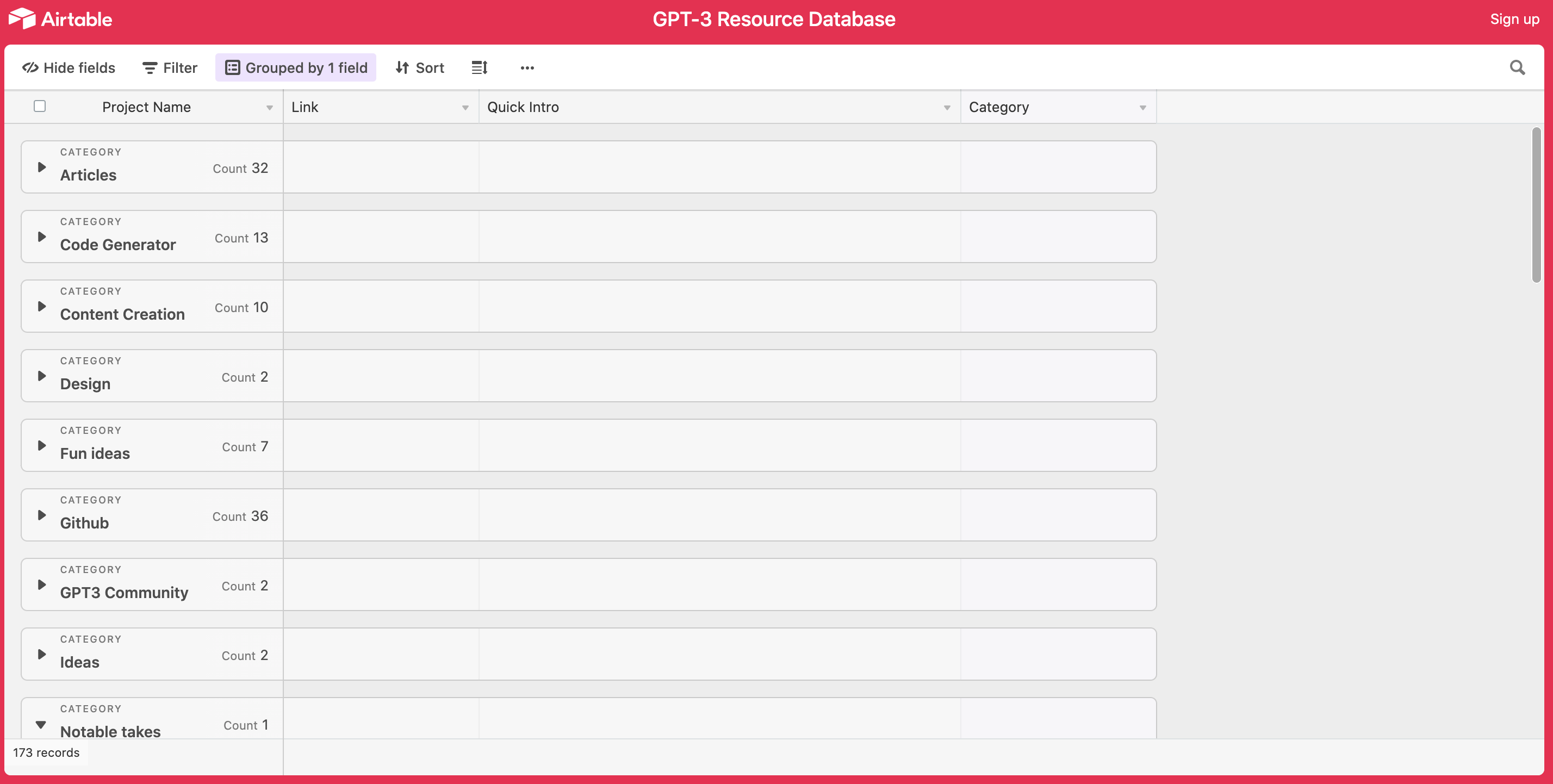Click the 173 records summary text
Viewport: 1553px width, 784px height.
tap(46, 752)
